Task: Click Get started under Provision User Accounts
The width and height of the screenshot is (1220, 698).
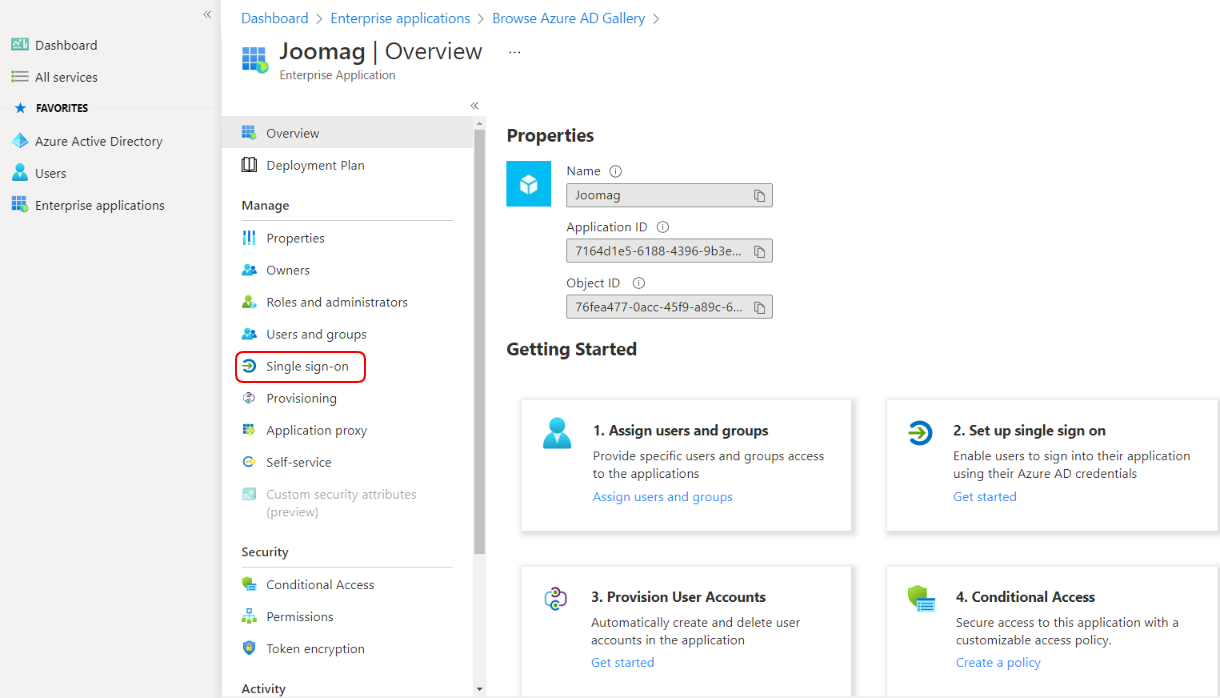Action: pos(622,662)
